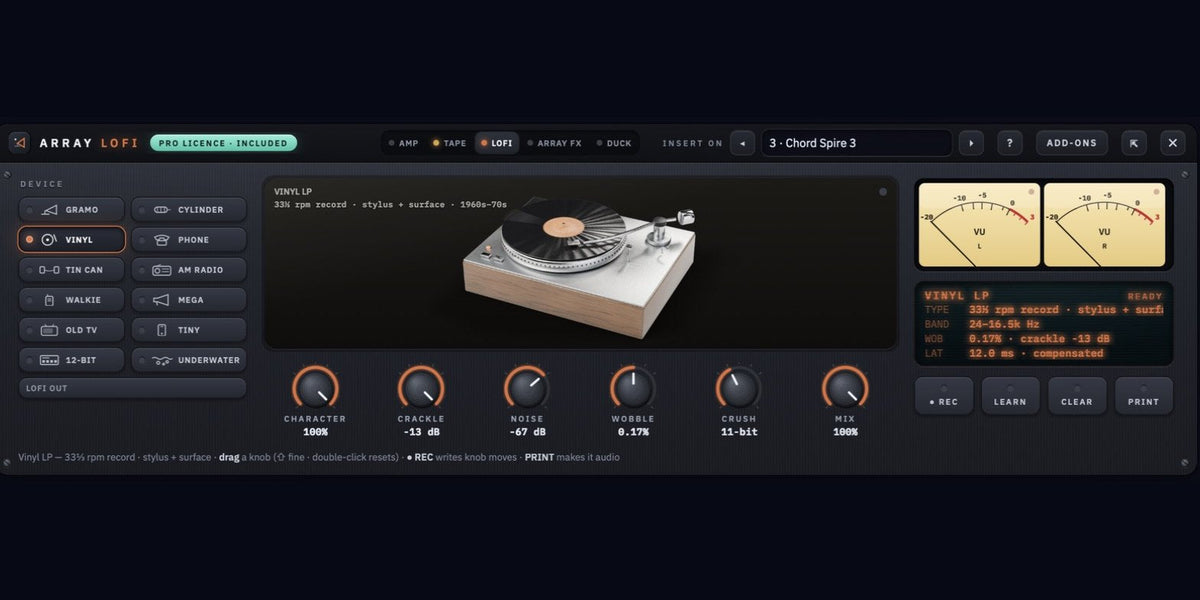Screen dimensions: 1200x600
Task: Choose the Old TV device
Action: click(72, 330)
